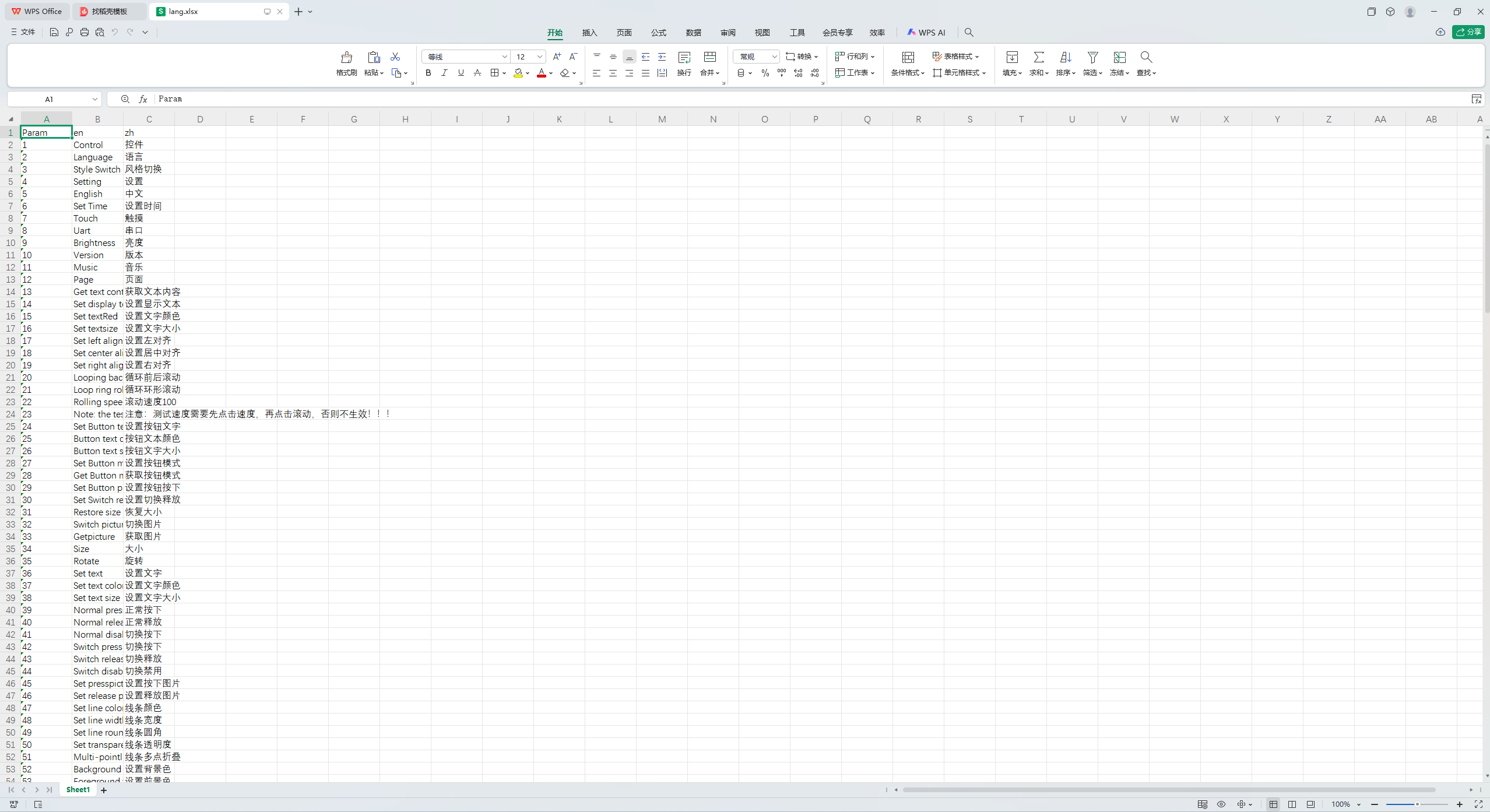Open the Review (审阅) ribbon tab
1490x812 pixels.
pos(728,33)
